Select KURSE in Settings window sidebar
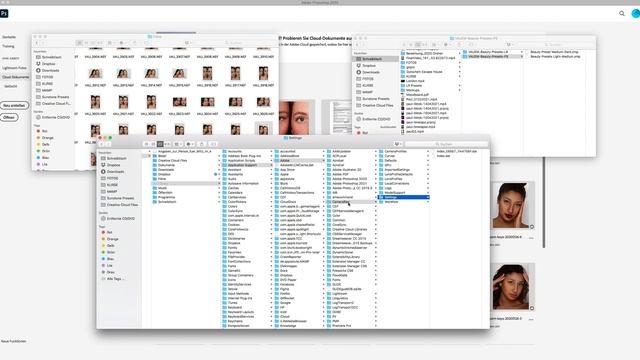640x360 pixels. point(112,185)
